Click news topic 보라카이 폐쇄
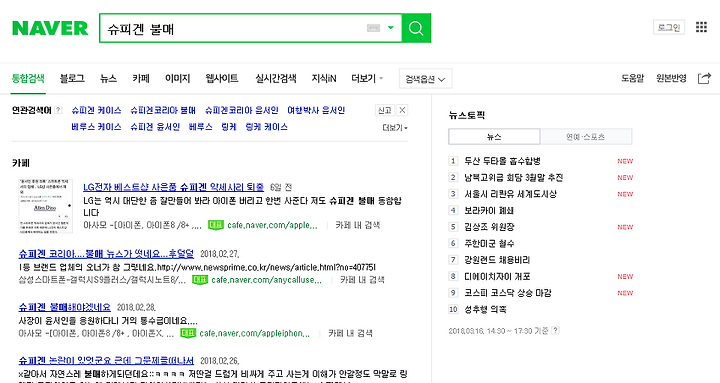Image resolution: width=720 pixels, height=383 pixels. [489, 211]
